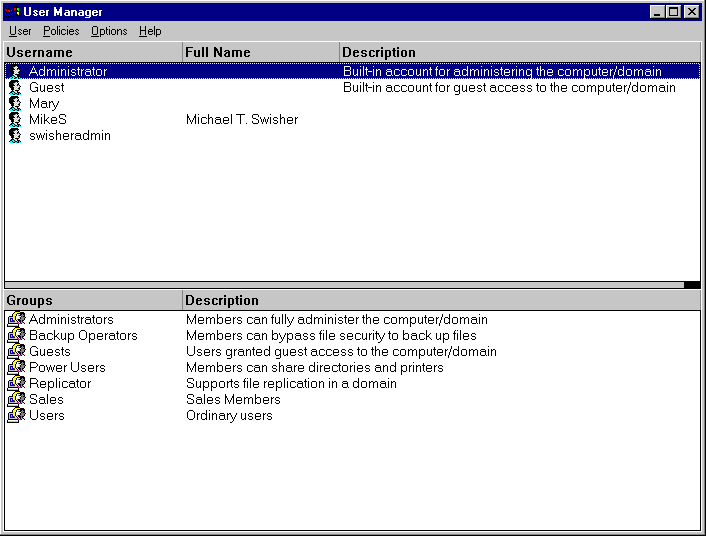Click the Backup Operators group icon
706x536 pixels.
(17, 335)
